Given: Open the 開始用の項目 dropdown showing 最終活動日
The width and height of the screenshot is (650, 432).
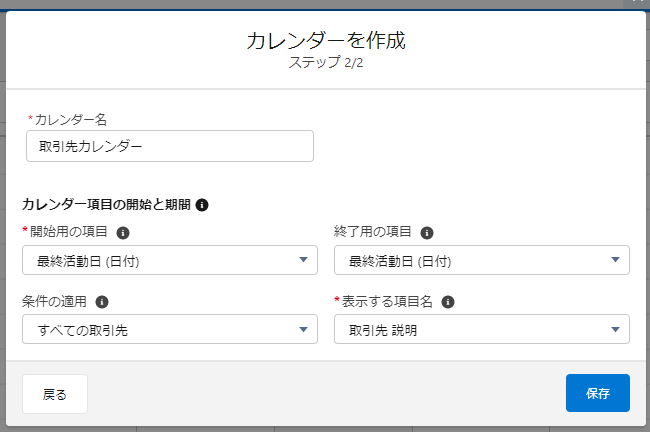Looking at the screenshot, I should pos(170,260).
